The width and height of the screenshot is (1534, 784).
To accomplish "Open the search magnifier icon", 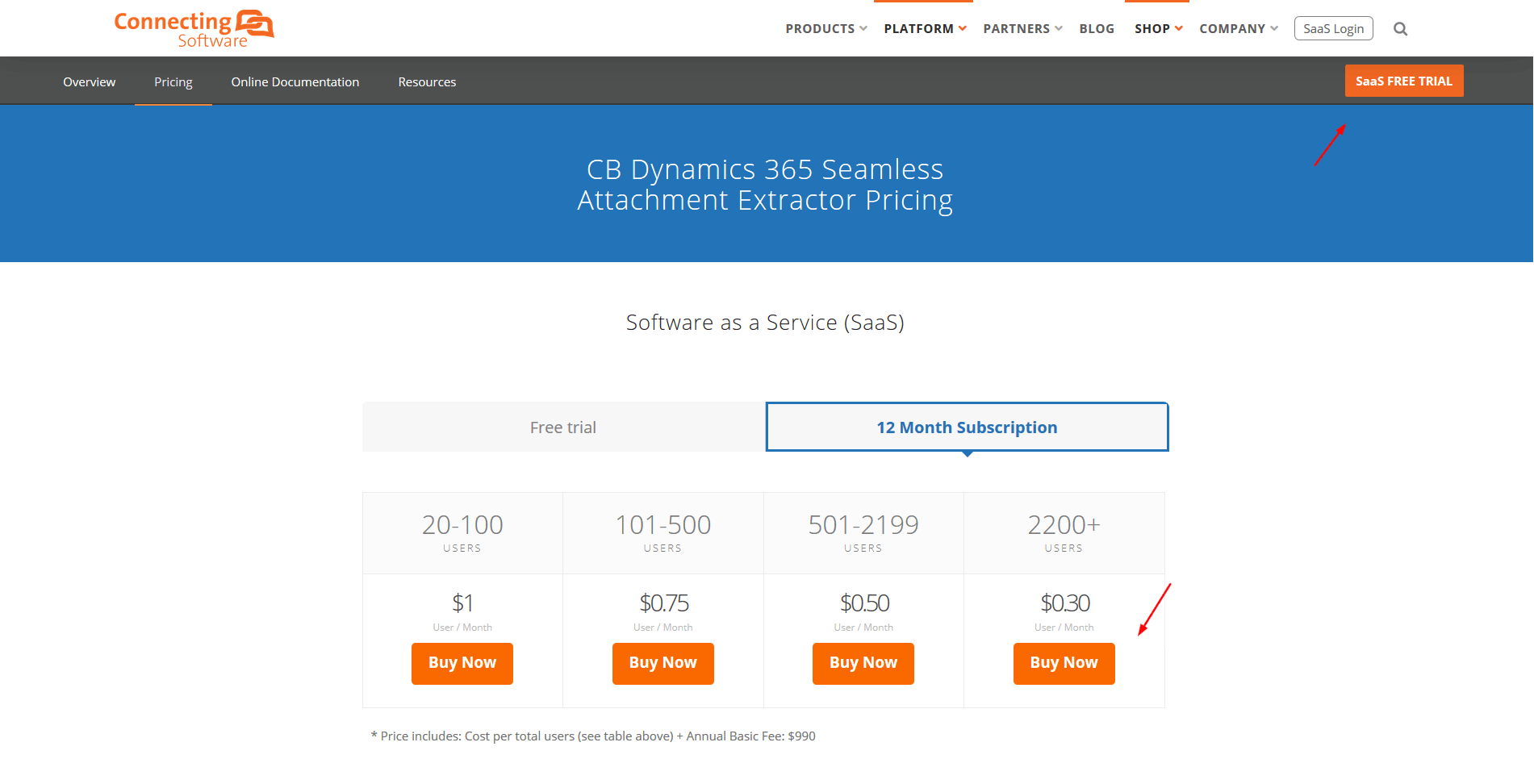I will click(1400, 29).
